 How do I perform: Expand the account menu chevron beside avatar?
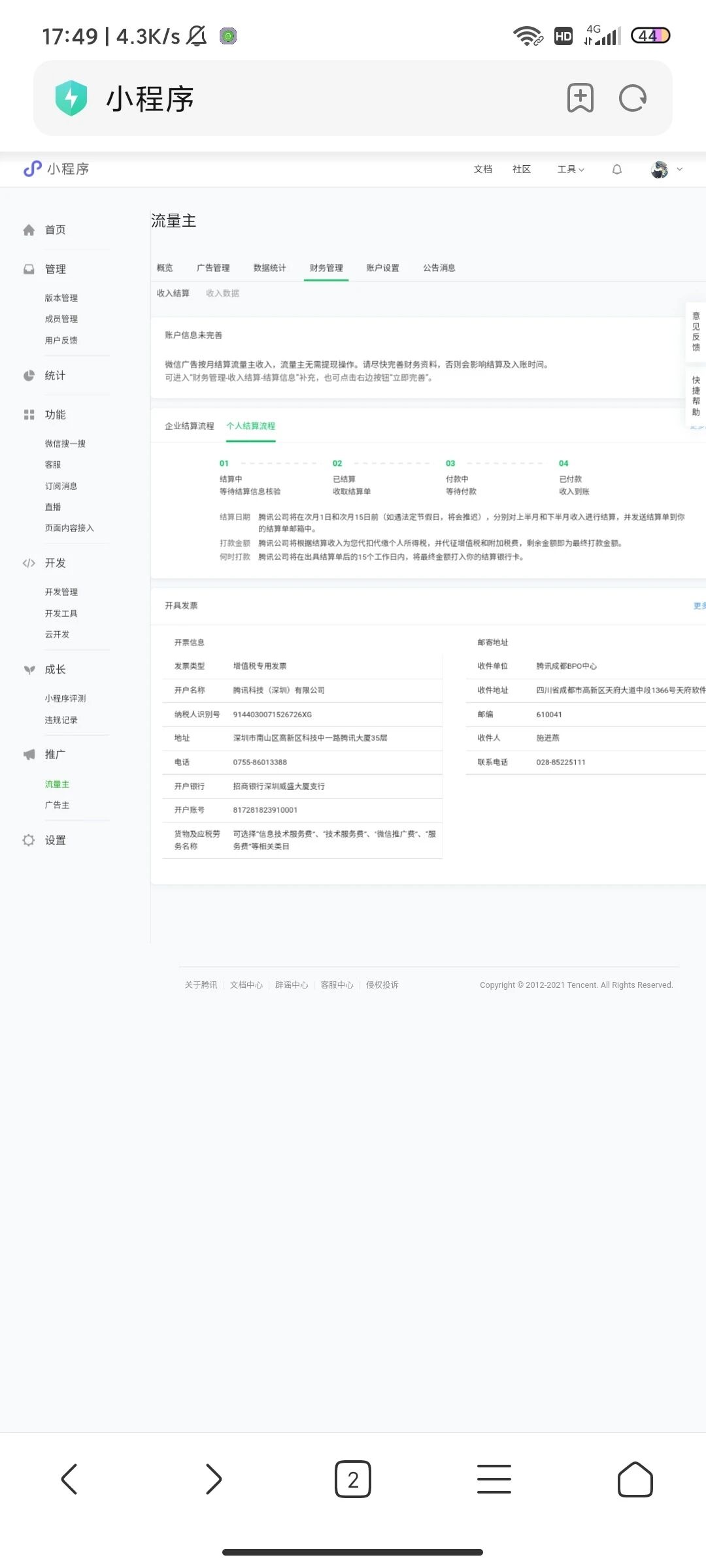(680, 169)
